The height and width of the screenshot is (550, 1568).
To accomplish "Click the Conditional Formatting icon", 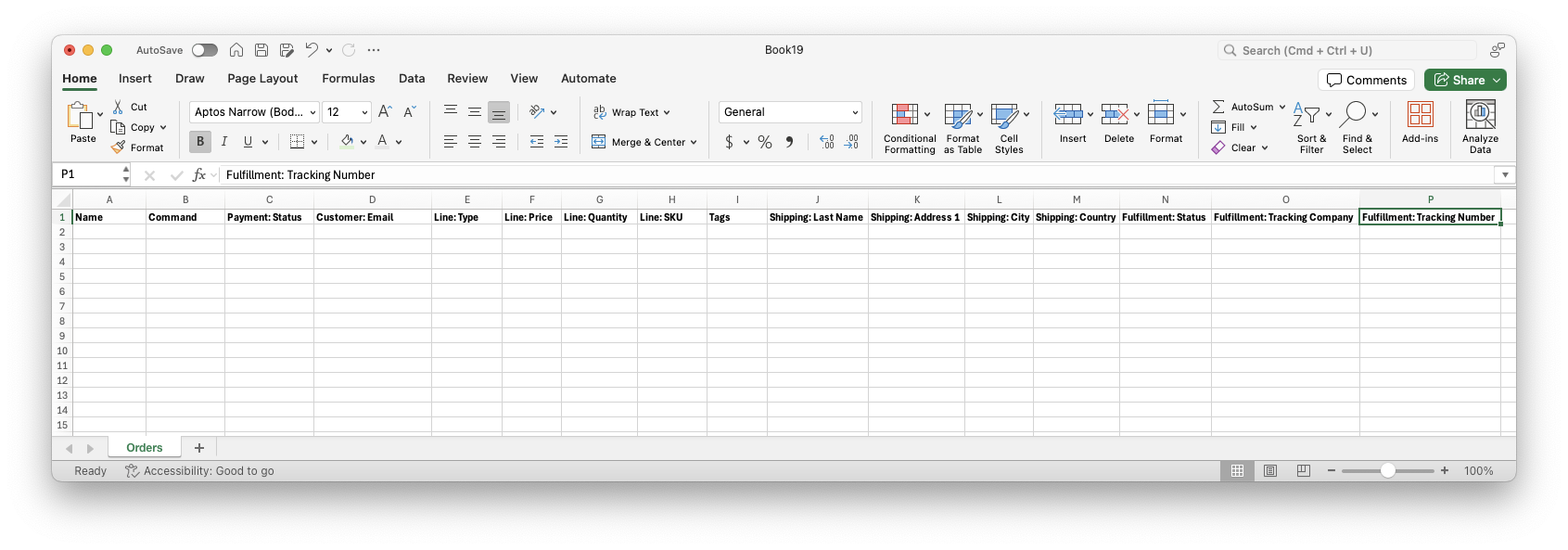I will [x=904, y=115].
